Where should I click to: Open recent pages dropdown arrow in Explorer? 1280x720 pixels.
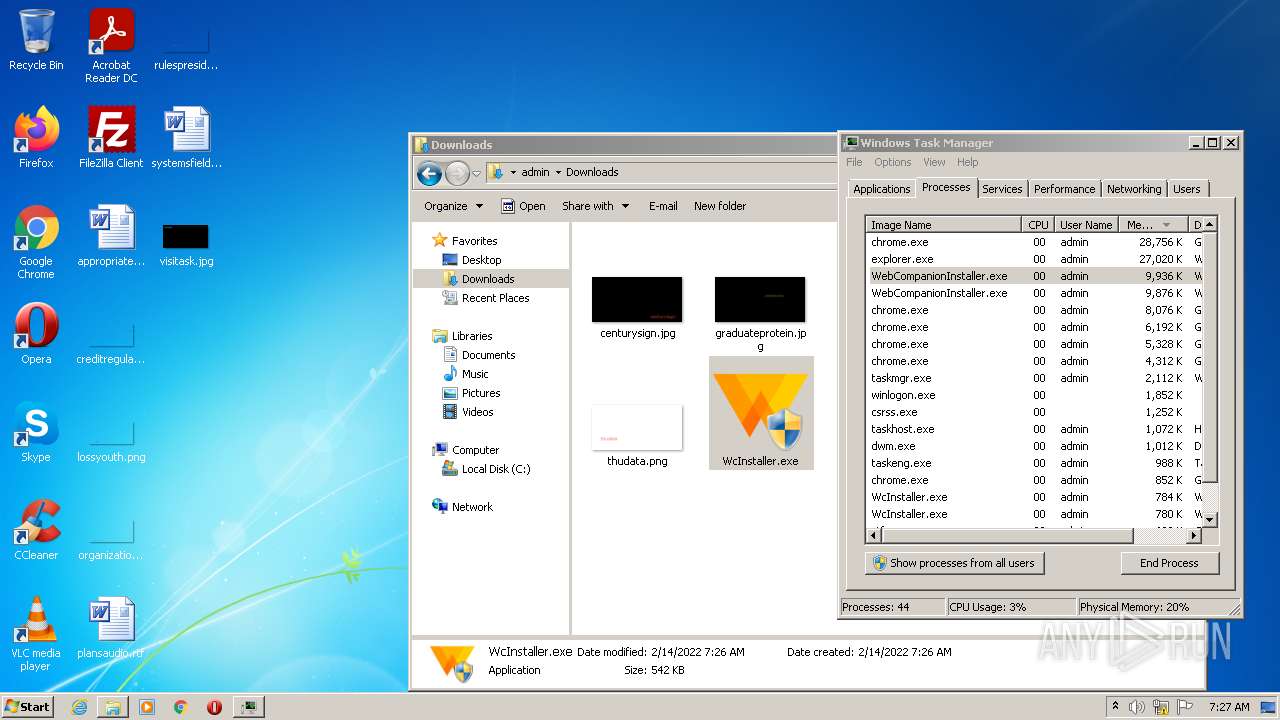476,173
